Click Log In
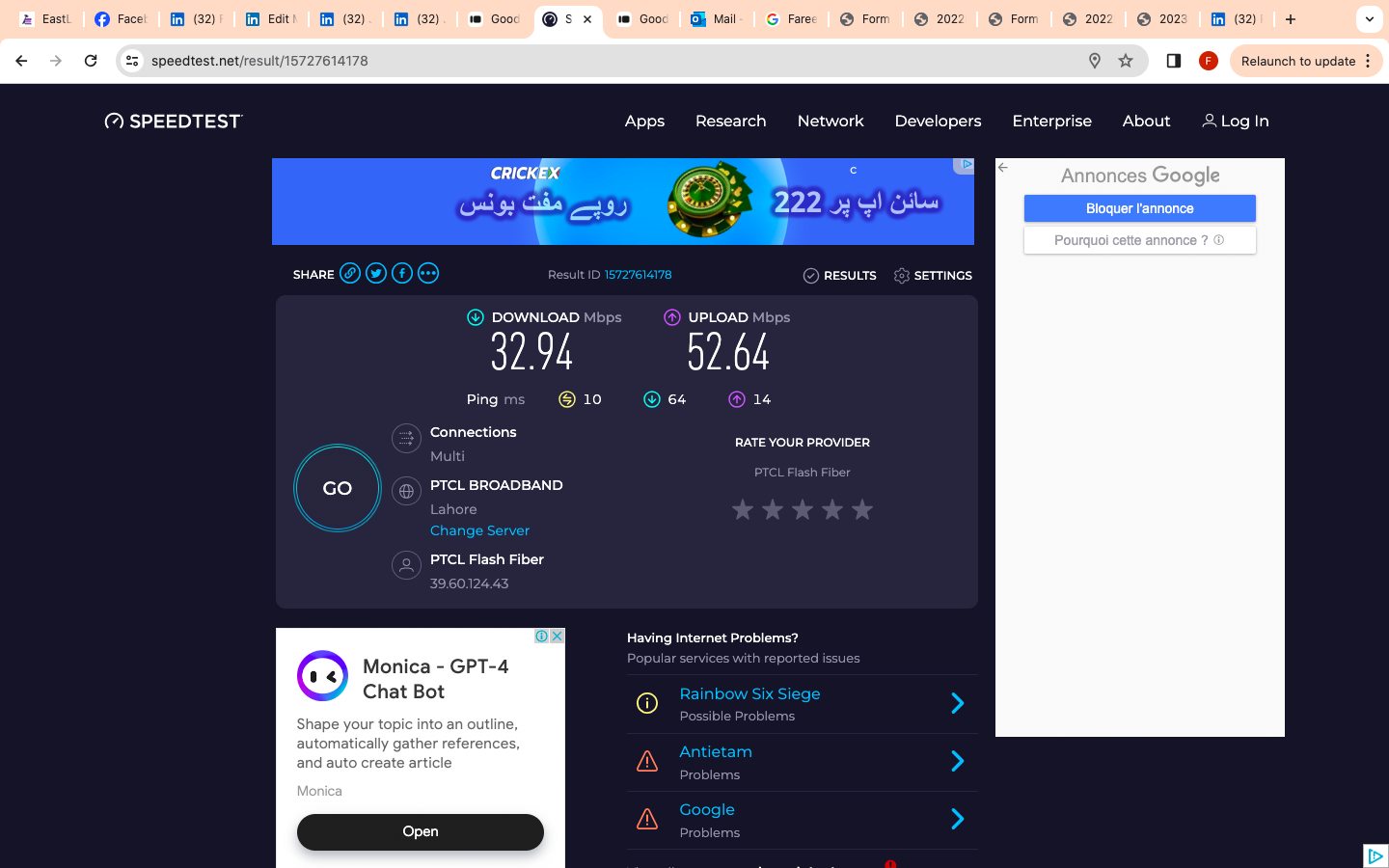Screen dimensions: 1389x868 (x=1236, y=121)
